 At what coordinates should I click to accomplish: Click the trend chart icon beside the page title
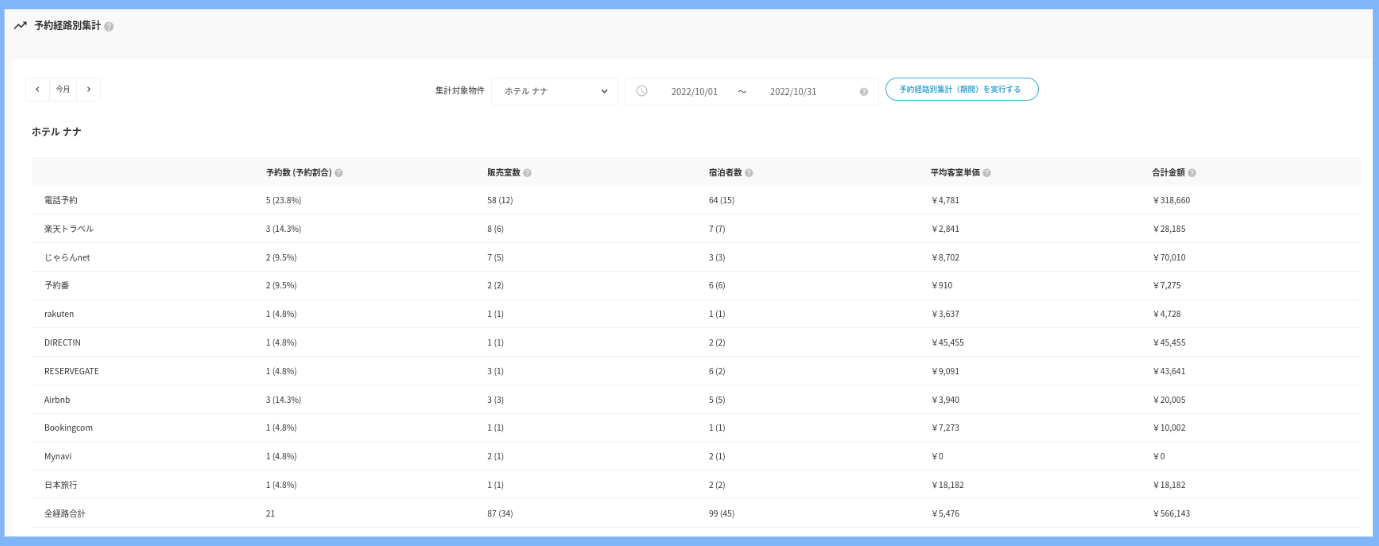[x=20, y=26]
